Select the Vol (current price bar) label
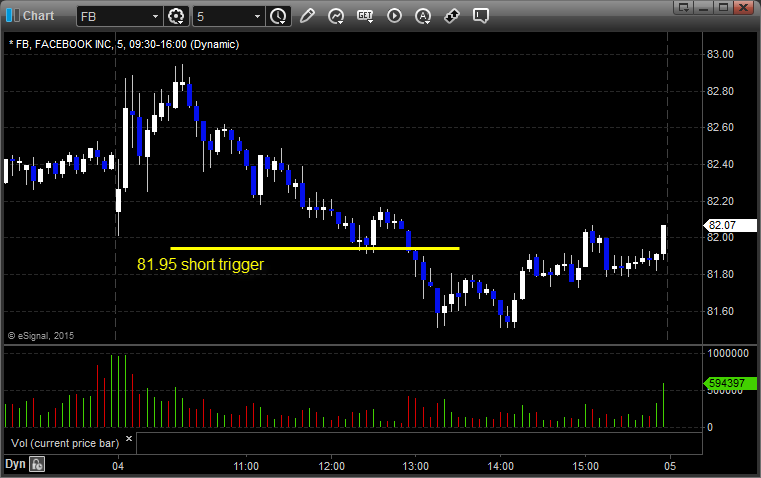Viewport: 761px width, 478px height. (65, 443)
